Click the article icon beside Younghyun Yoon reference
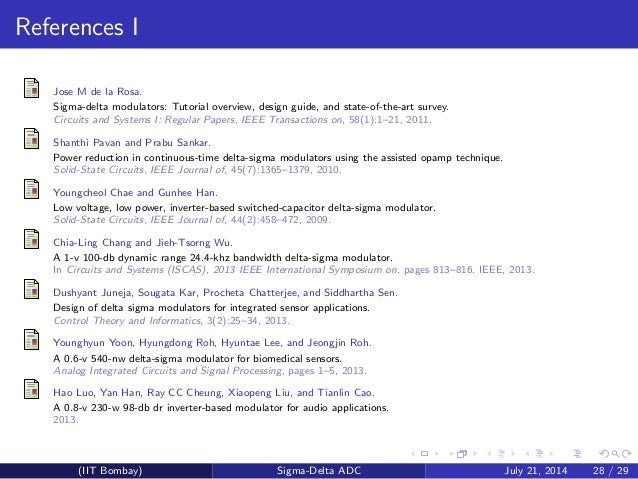This screenshot has width=638, height=479. (x=31, y=339)
